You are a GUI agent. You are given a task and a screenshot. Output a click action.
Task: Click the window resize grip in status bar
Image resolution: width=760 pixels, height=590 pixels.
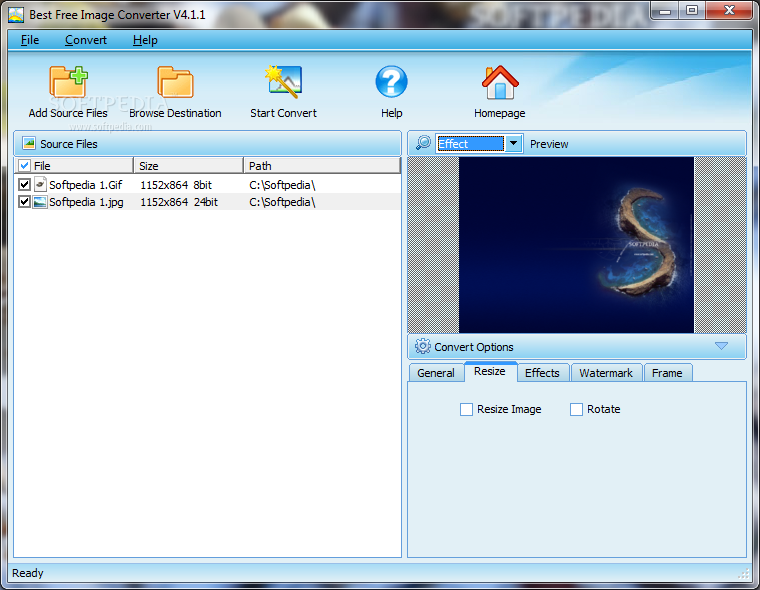click(x=744, y=574)
